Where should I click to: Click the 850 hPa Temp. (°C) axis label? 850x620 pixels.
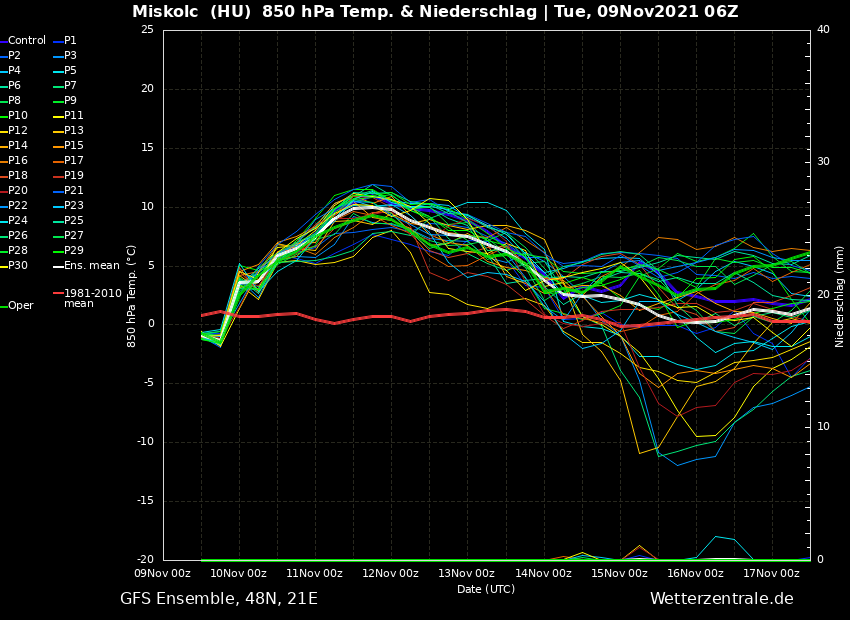132,296
